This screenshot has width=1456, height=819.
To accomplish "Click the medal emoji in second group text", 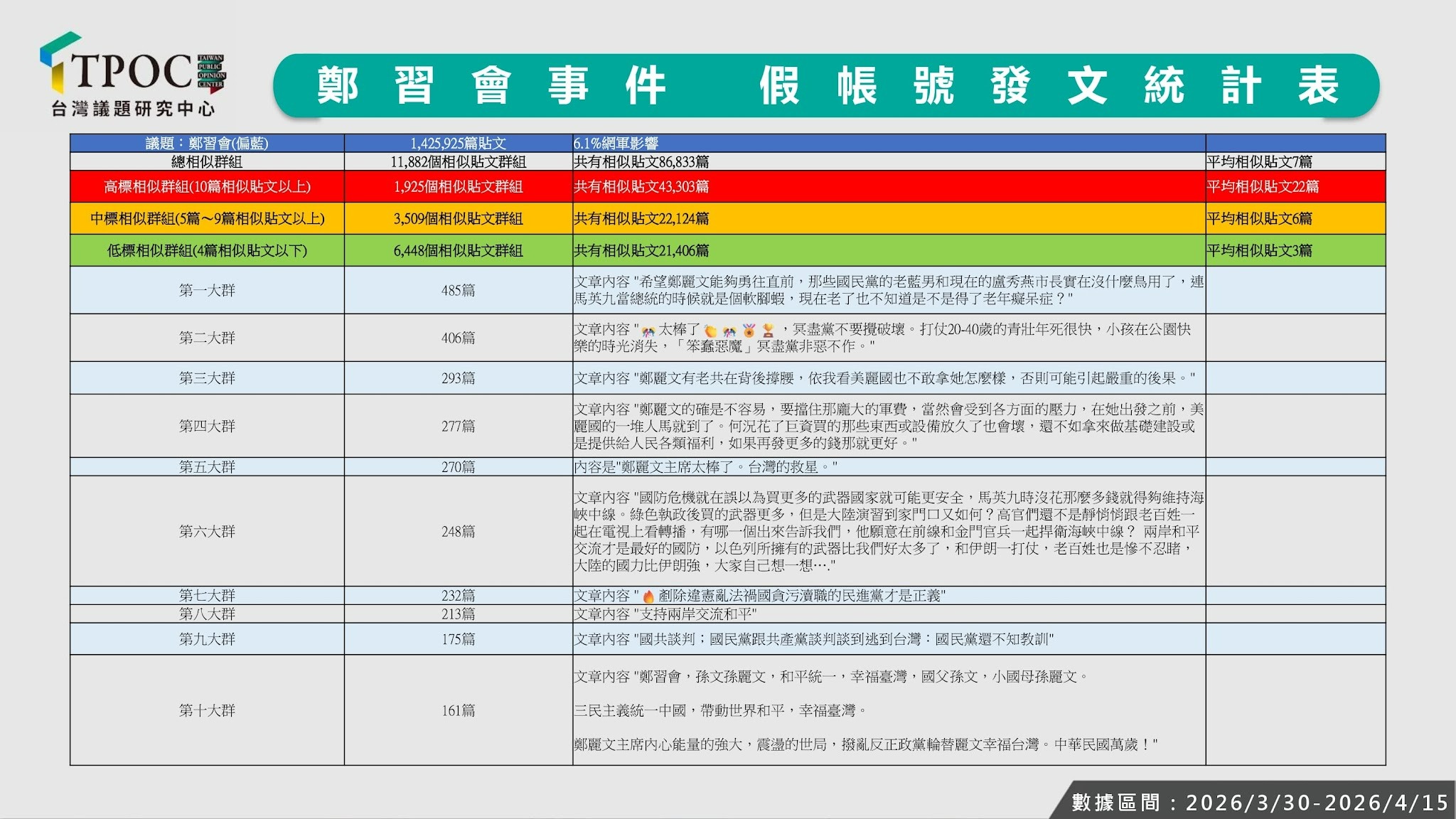I will (749, 331).
